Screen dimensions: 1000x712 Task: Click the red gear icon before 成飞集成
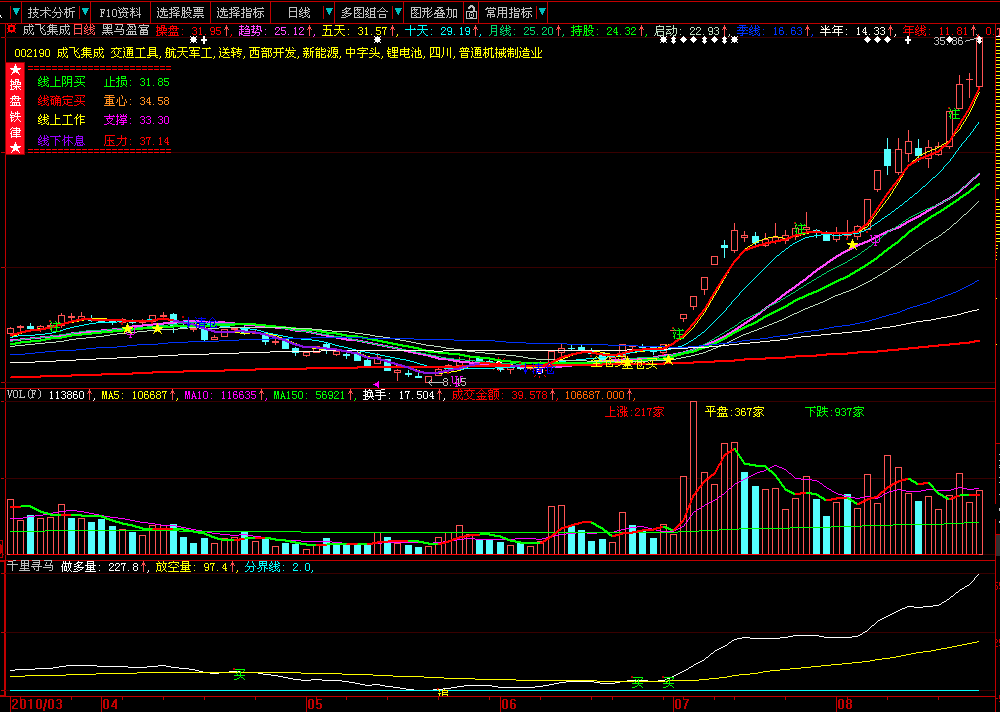click(x=11, y=29)
